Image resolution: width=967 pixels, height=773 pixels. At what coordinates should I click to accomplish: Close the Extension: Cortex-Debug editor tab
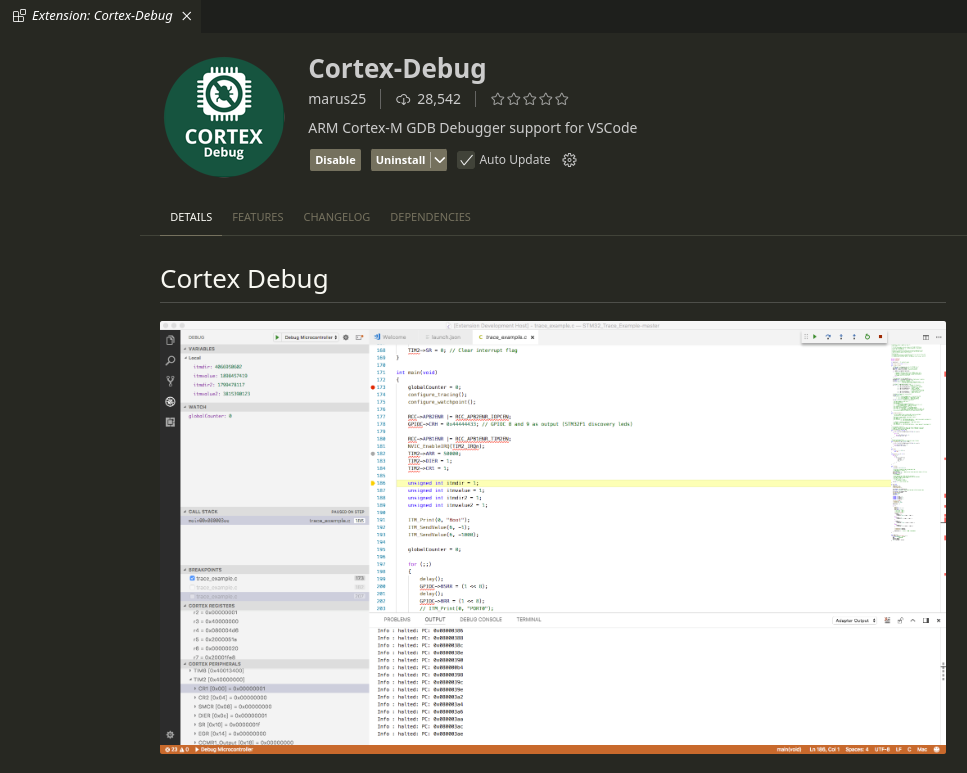187,16
